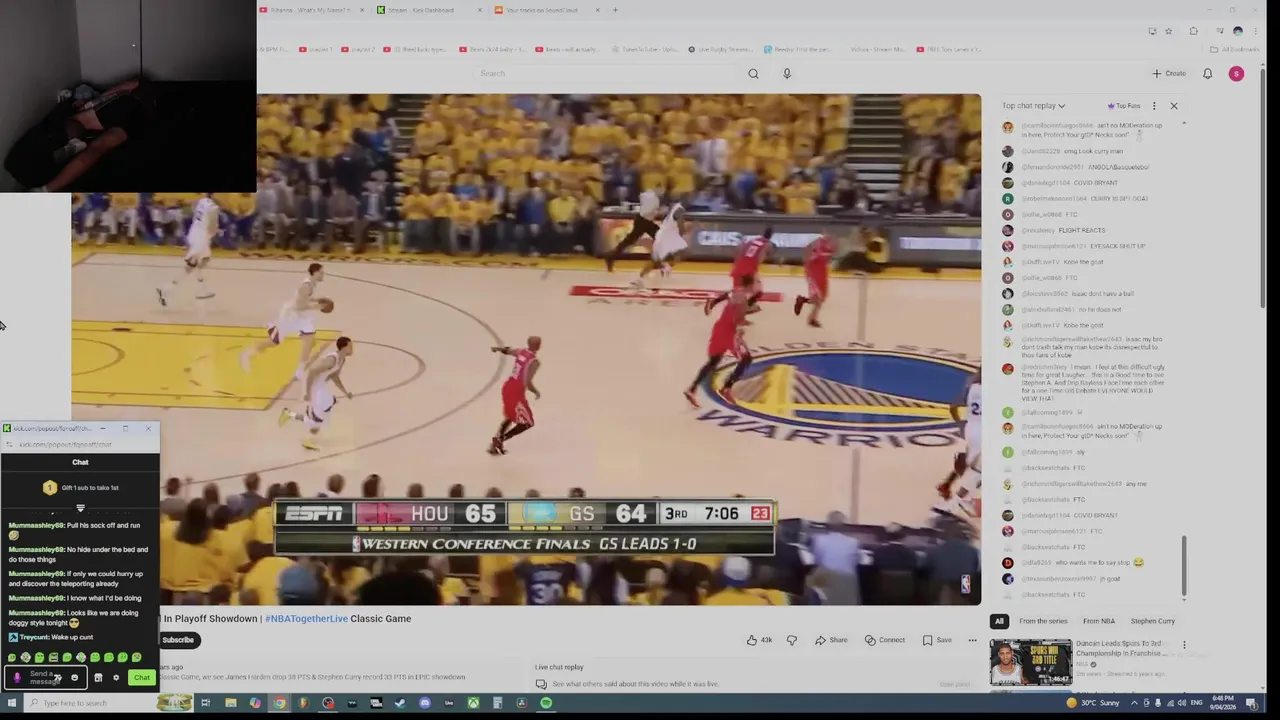The image size is (1280, 720).
Task: Open YouTube notifications bell
Action: (x=1207, y=73)
